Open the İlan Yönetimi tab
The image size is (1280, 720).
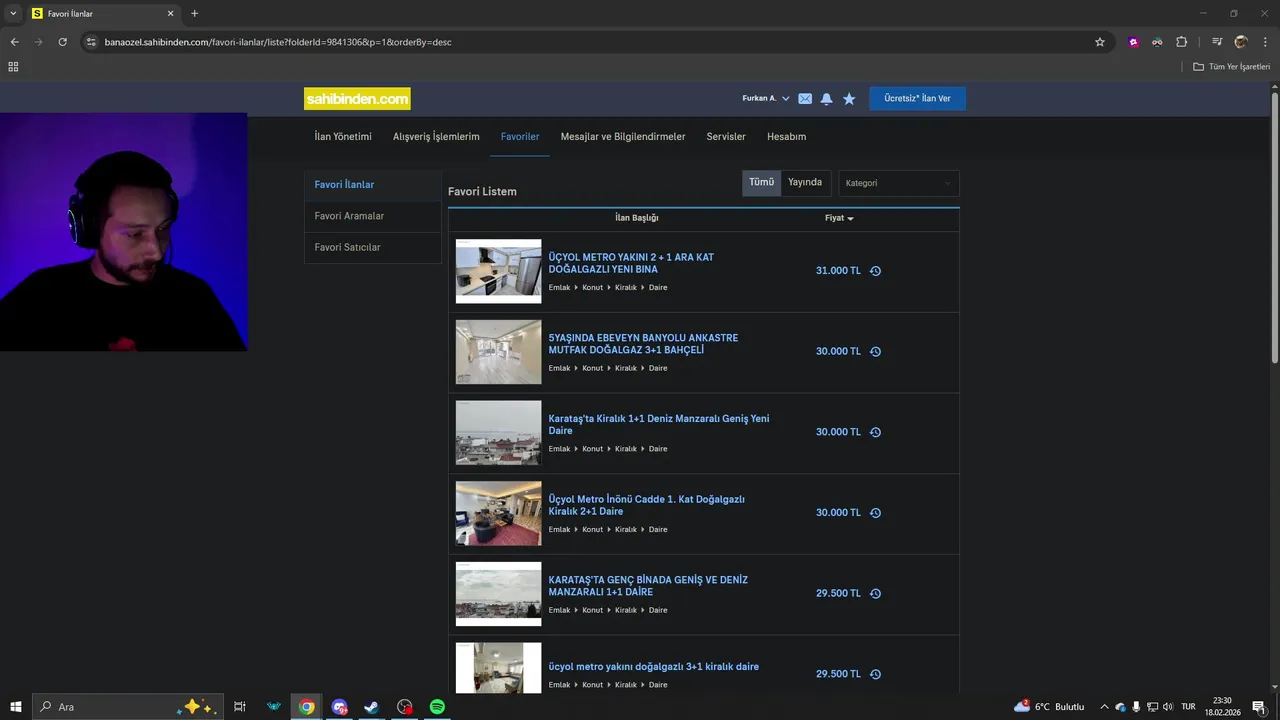point(343,137)
